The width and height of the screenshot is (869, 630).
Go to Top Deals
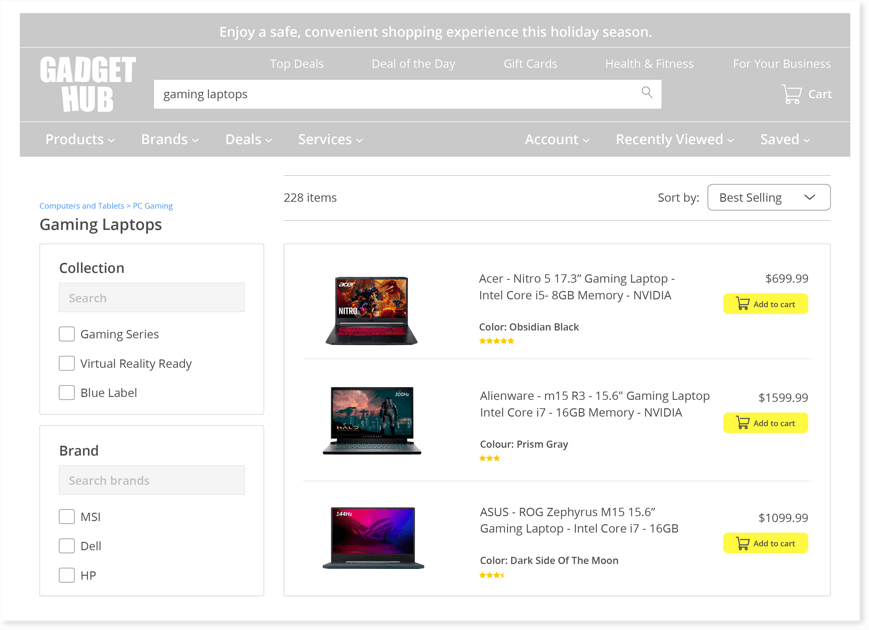297,64
